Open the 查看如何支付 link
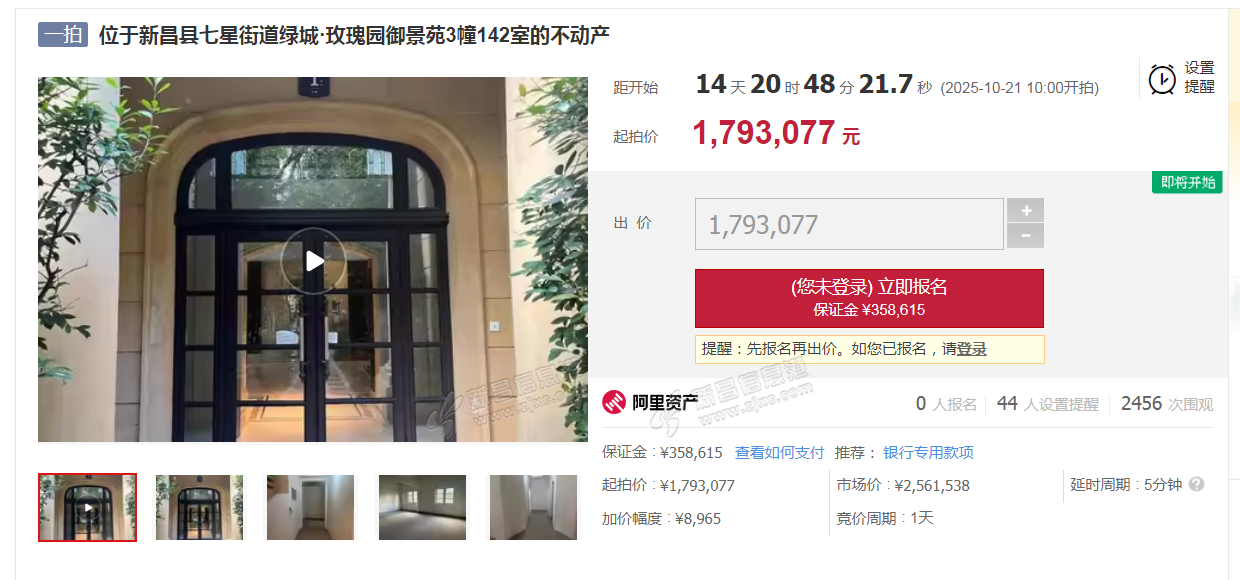This screenshot has width=1240, height=580. click(x=780, y=453)
